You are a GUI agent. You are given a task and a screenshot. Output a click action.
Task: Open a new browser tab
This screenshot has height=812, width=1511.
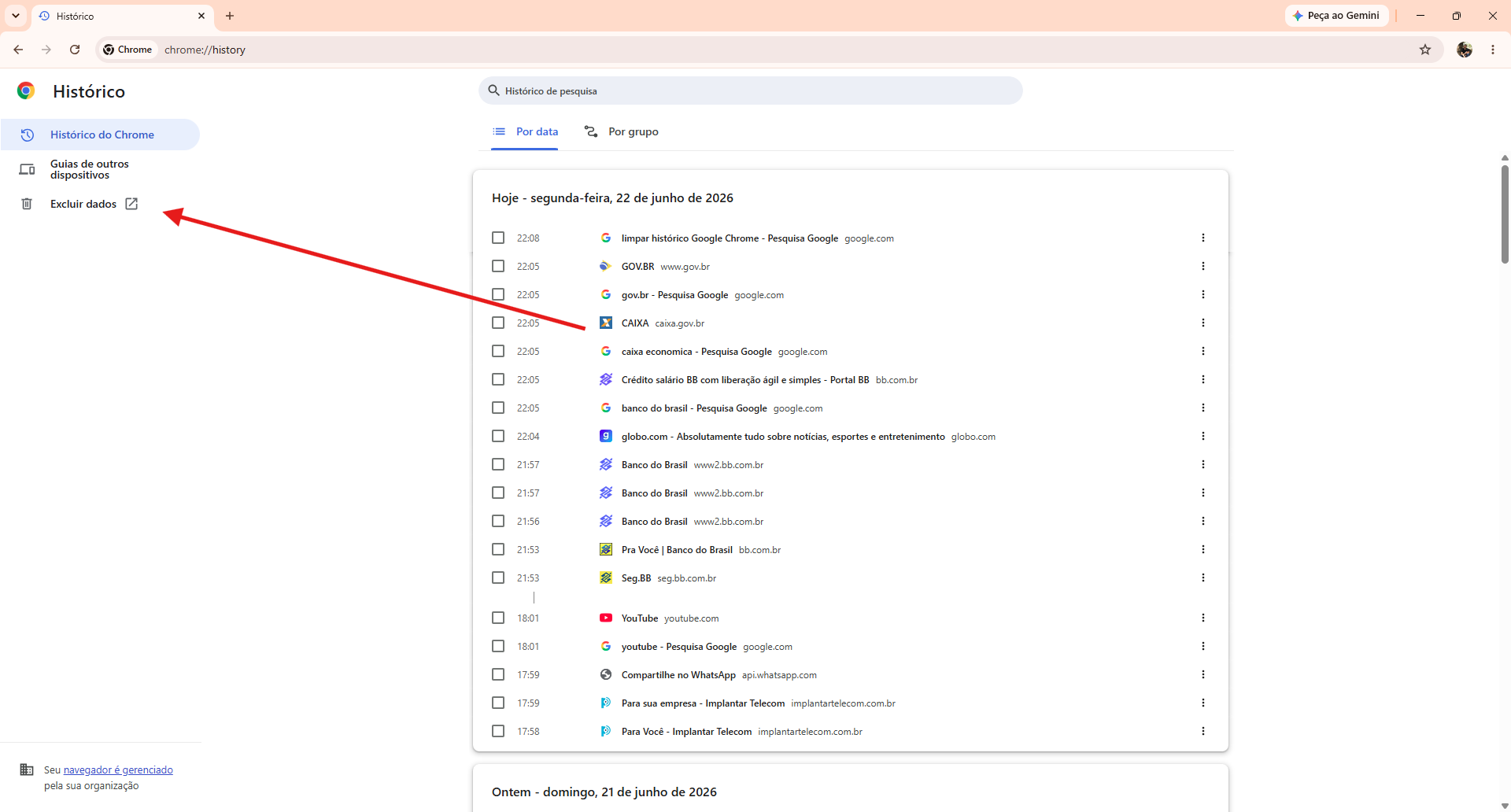pyautogui.click(x=230, y=16)
